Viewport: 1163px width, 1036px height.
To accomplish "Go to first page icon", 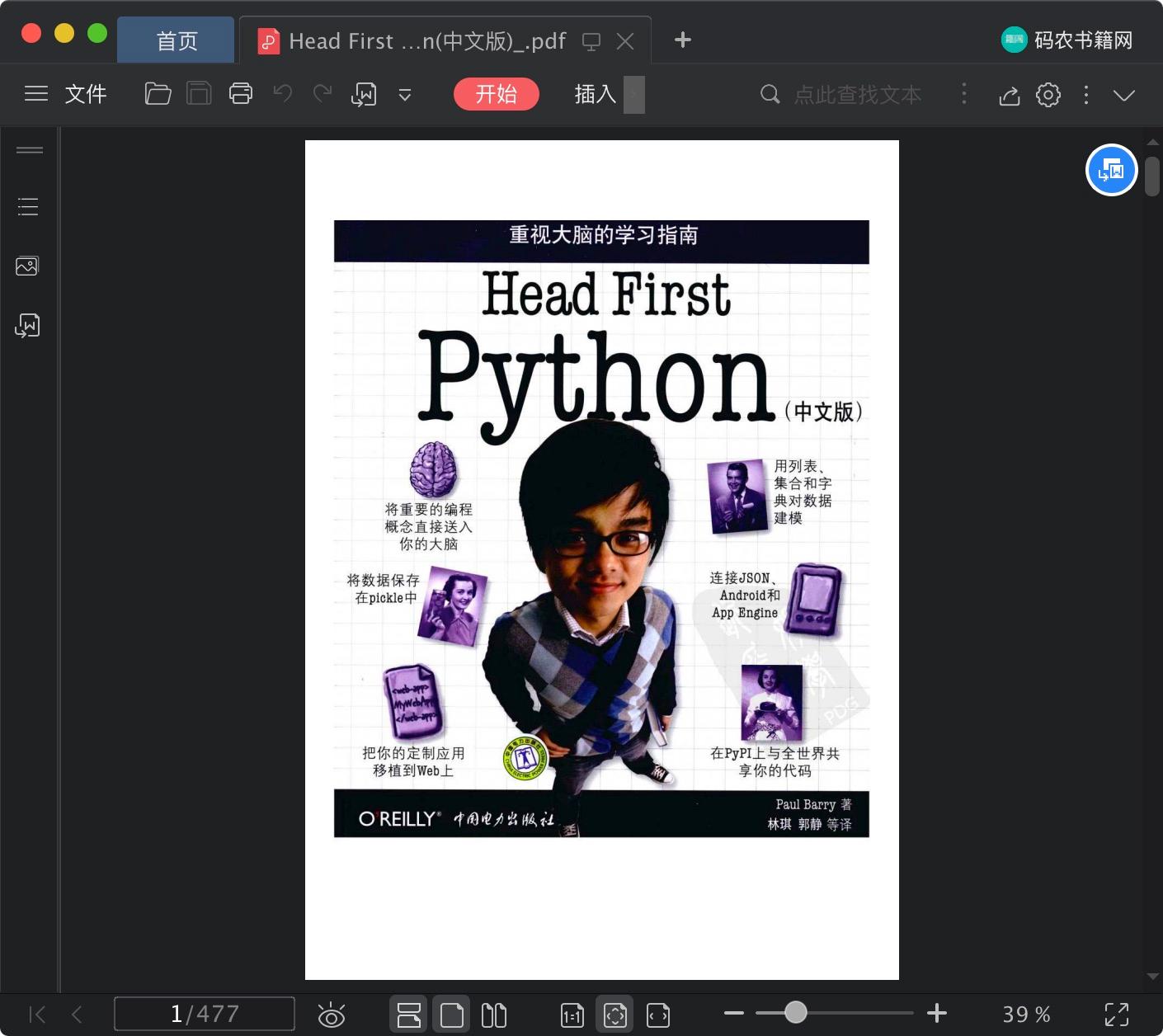I will point(37,1014).
